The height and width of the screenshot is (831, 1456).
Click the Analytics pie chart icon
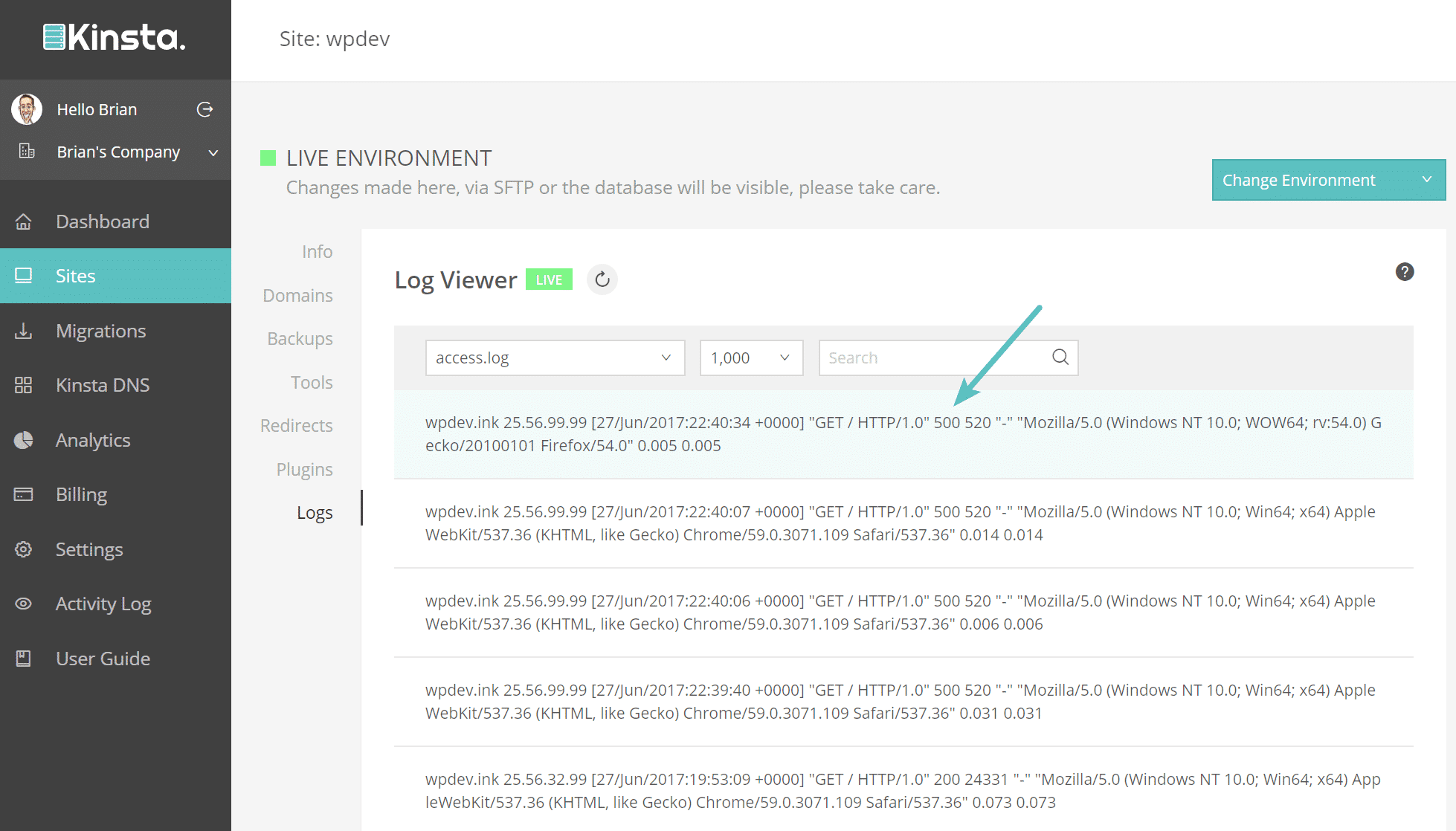pyautogui.click(x=24, y=440)
